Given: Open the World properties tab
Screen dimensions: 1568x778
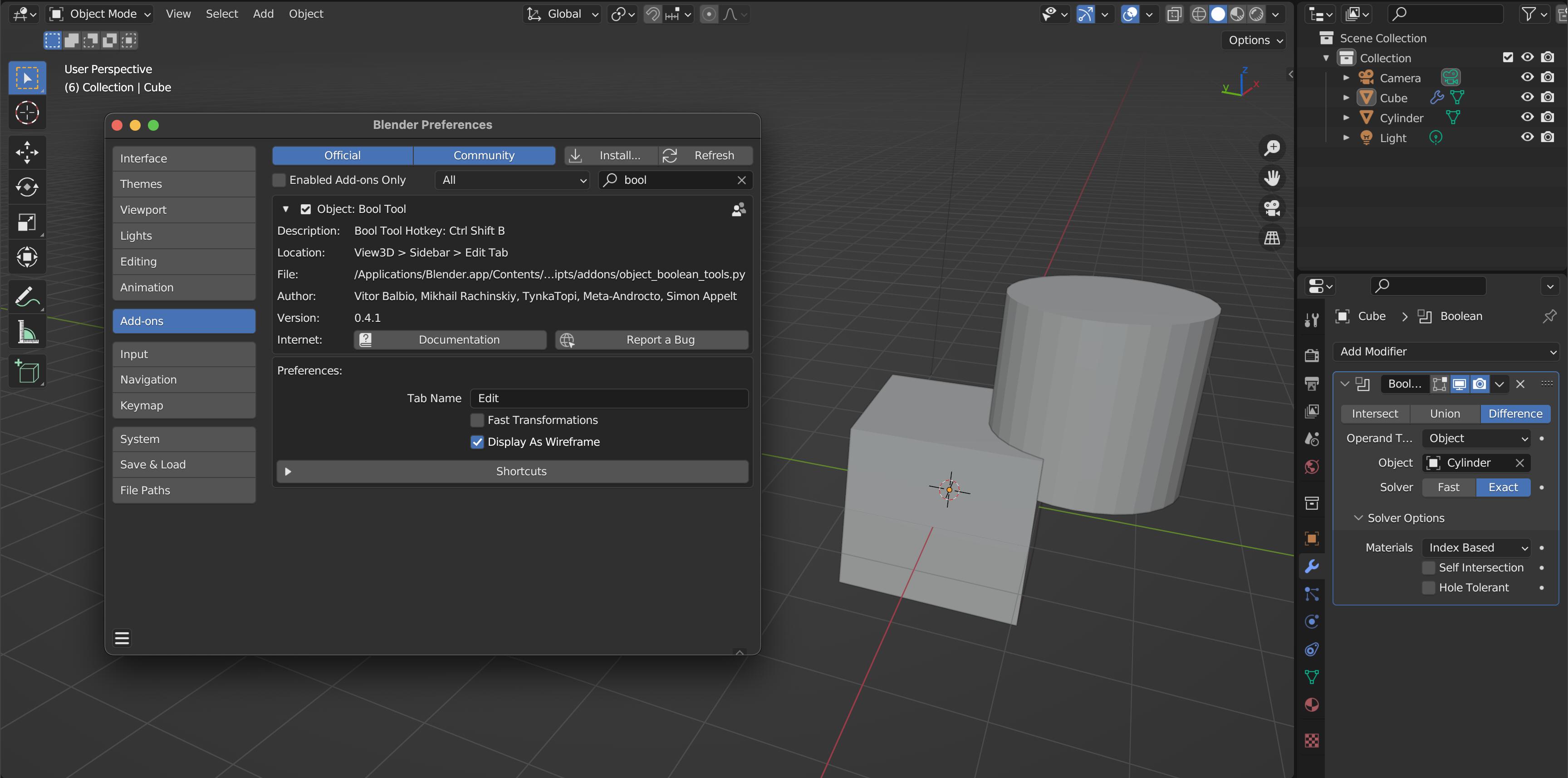Looking at the screenshot, I should [1312, 467].
